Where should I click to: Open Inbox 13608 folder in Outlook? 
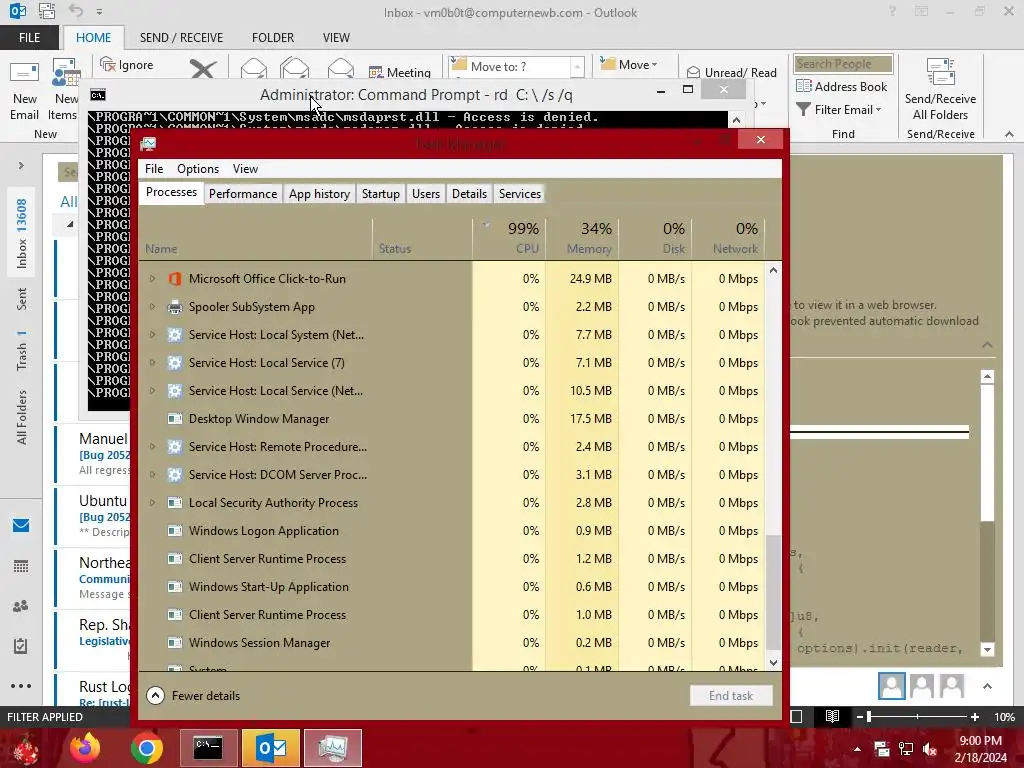click(x=21, y=233)
